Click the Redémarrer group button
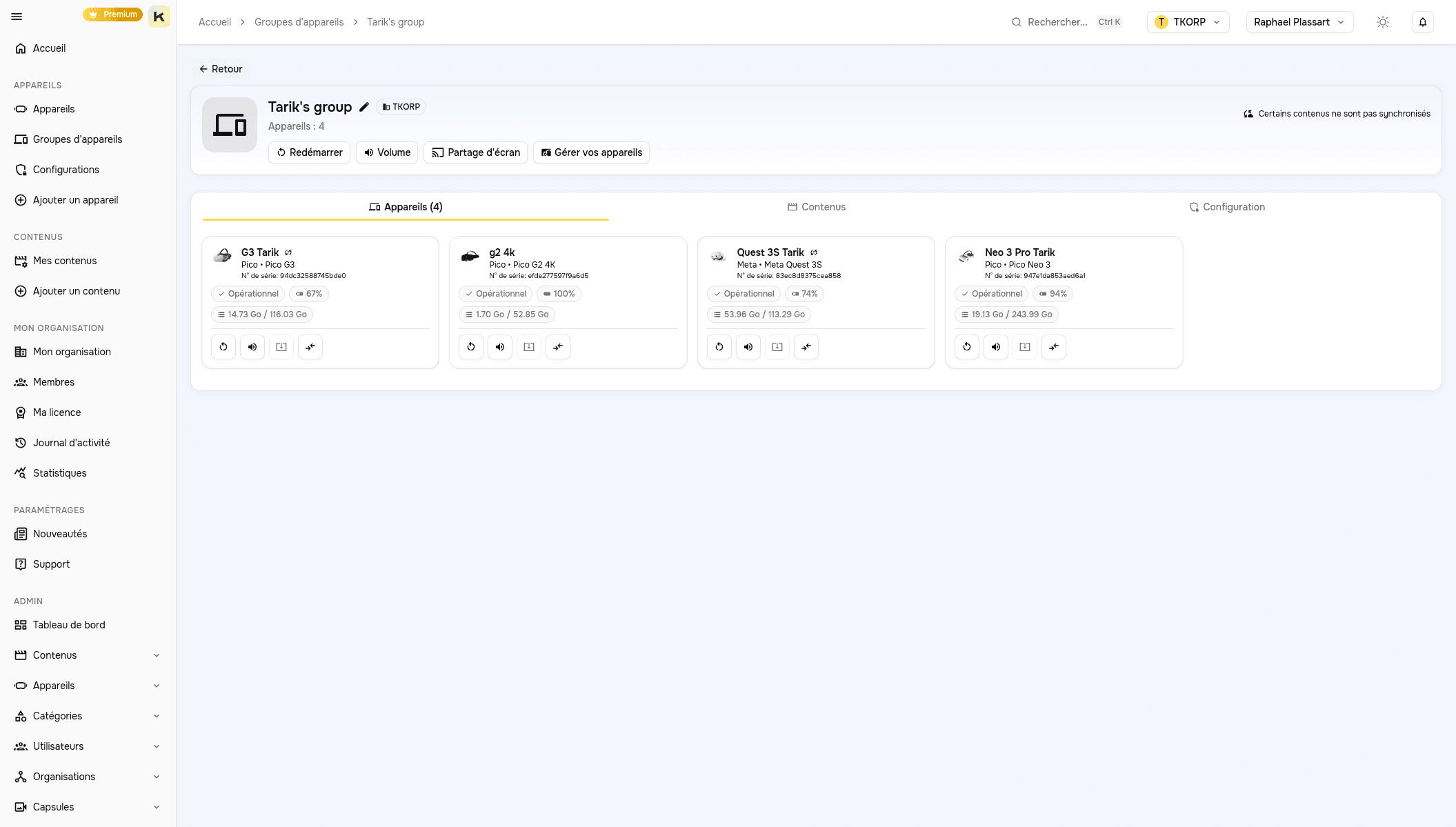1456x827 pixels. click(309, 152)
